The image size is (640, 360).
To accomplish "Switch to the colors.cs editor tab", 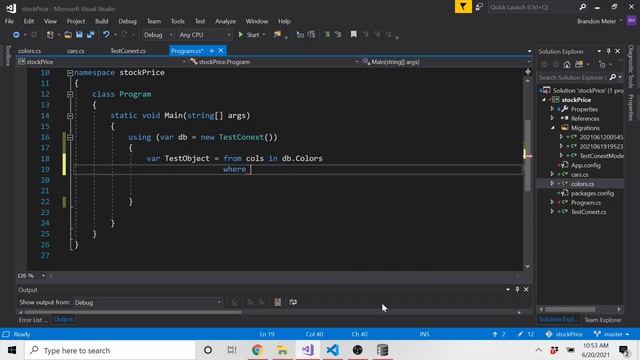I will point(29,51).
